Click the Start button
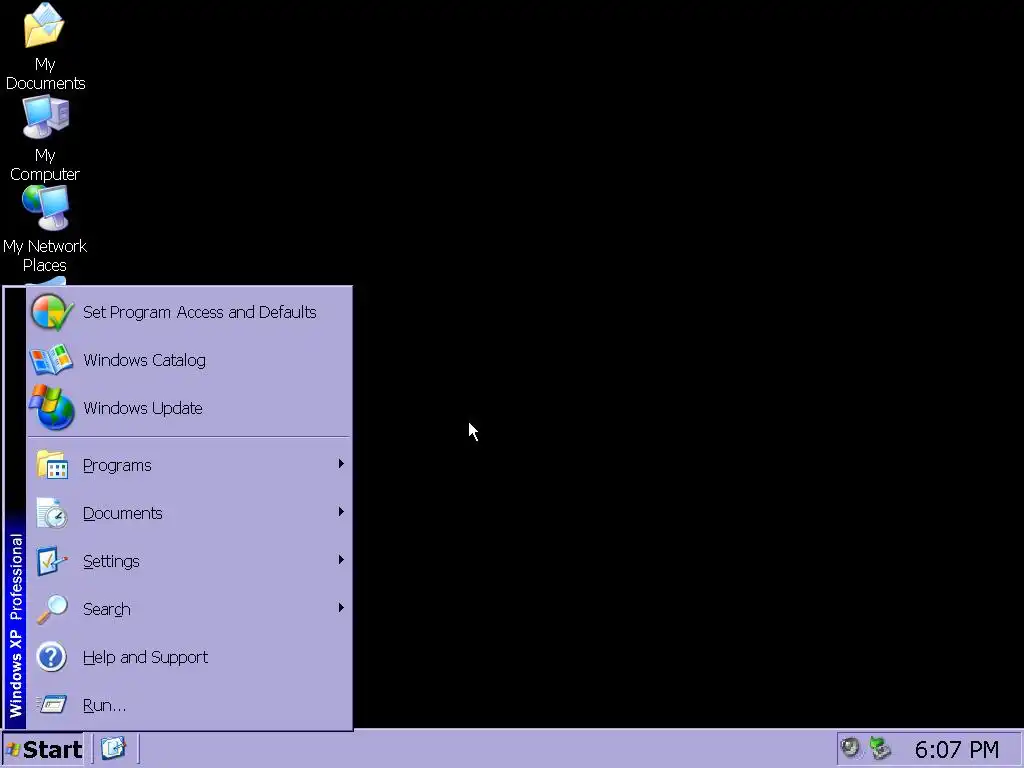The height and width of the screenshot is (768, 1024). pyautogui.click(x=43, y=749)
